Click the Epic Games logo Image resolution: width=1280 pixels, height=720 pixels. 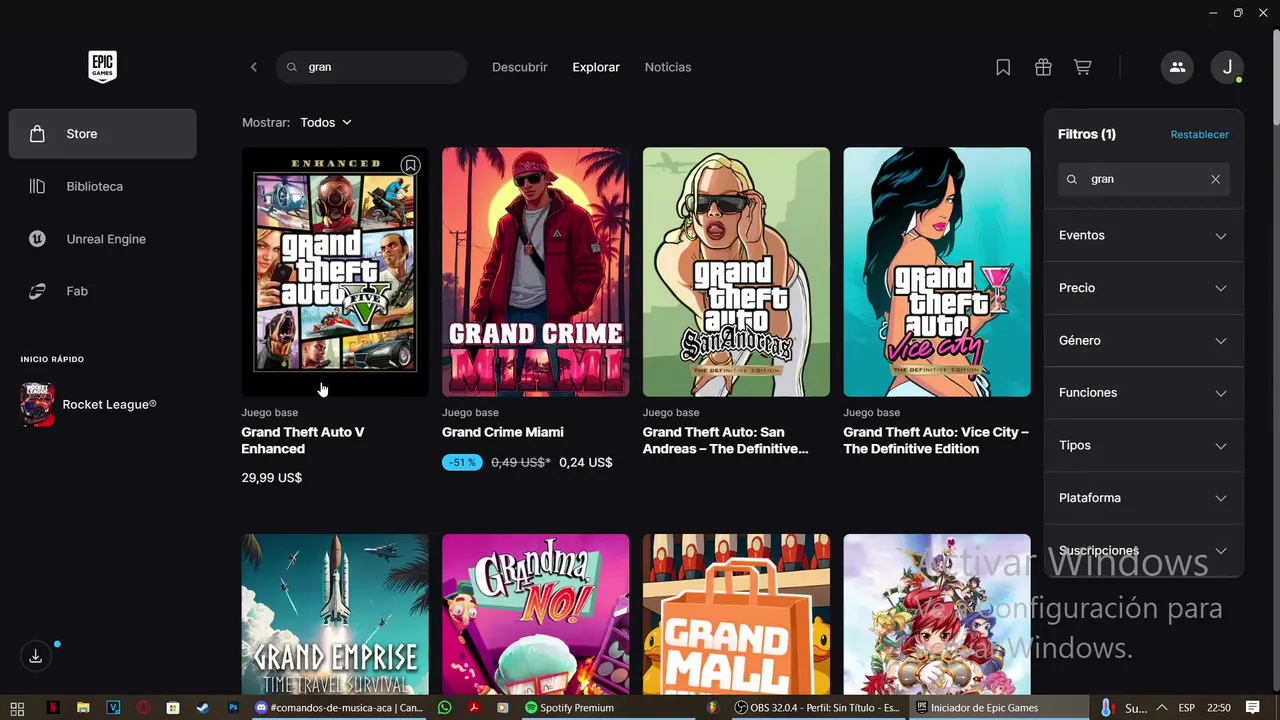(102, 67)
